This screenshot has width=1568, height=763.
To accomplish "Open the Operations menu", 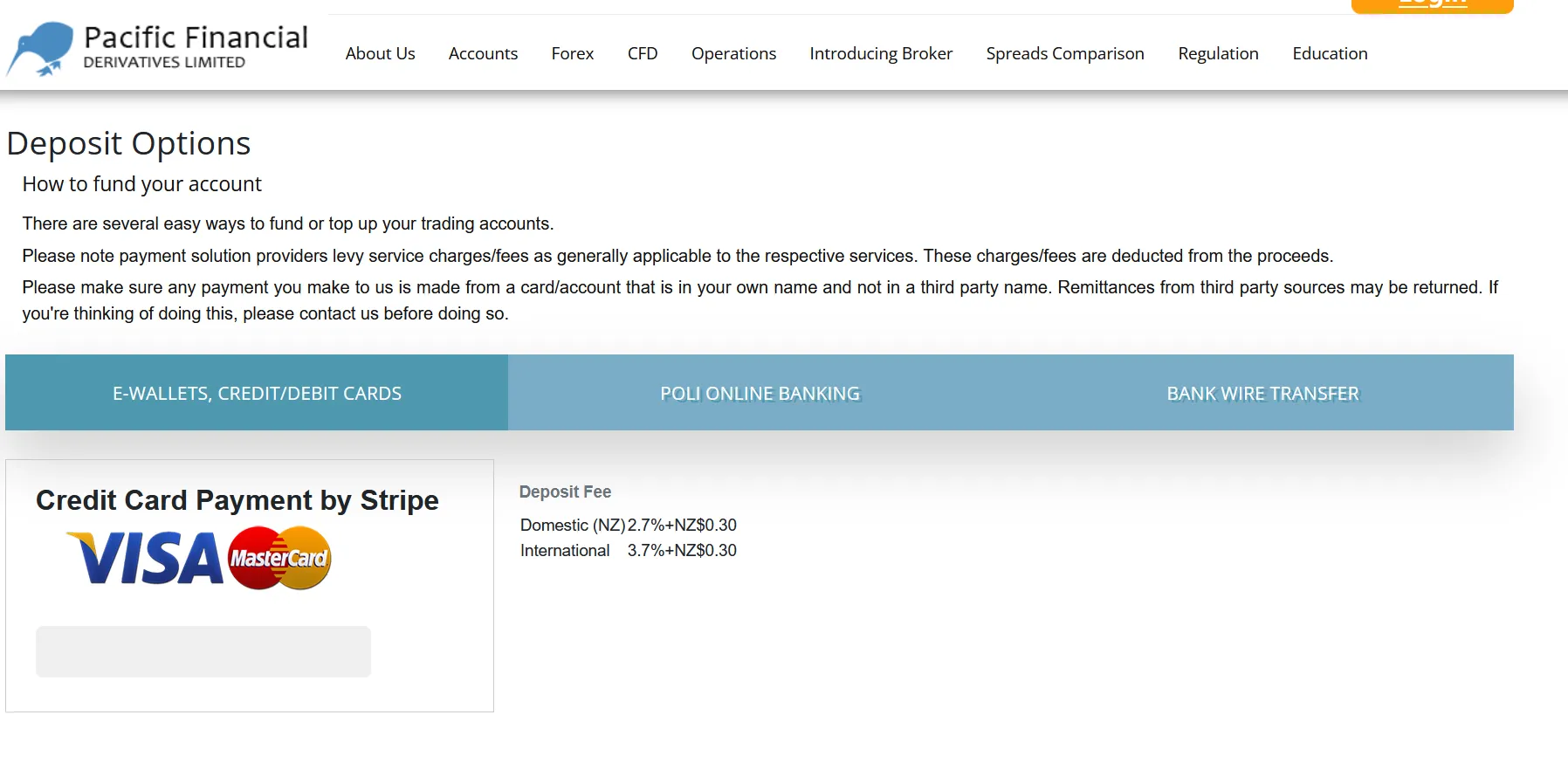I will [733, 53].
